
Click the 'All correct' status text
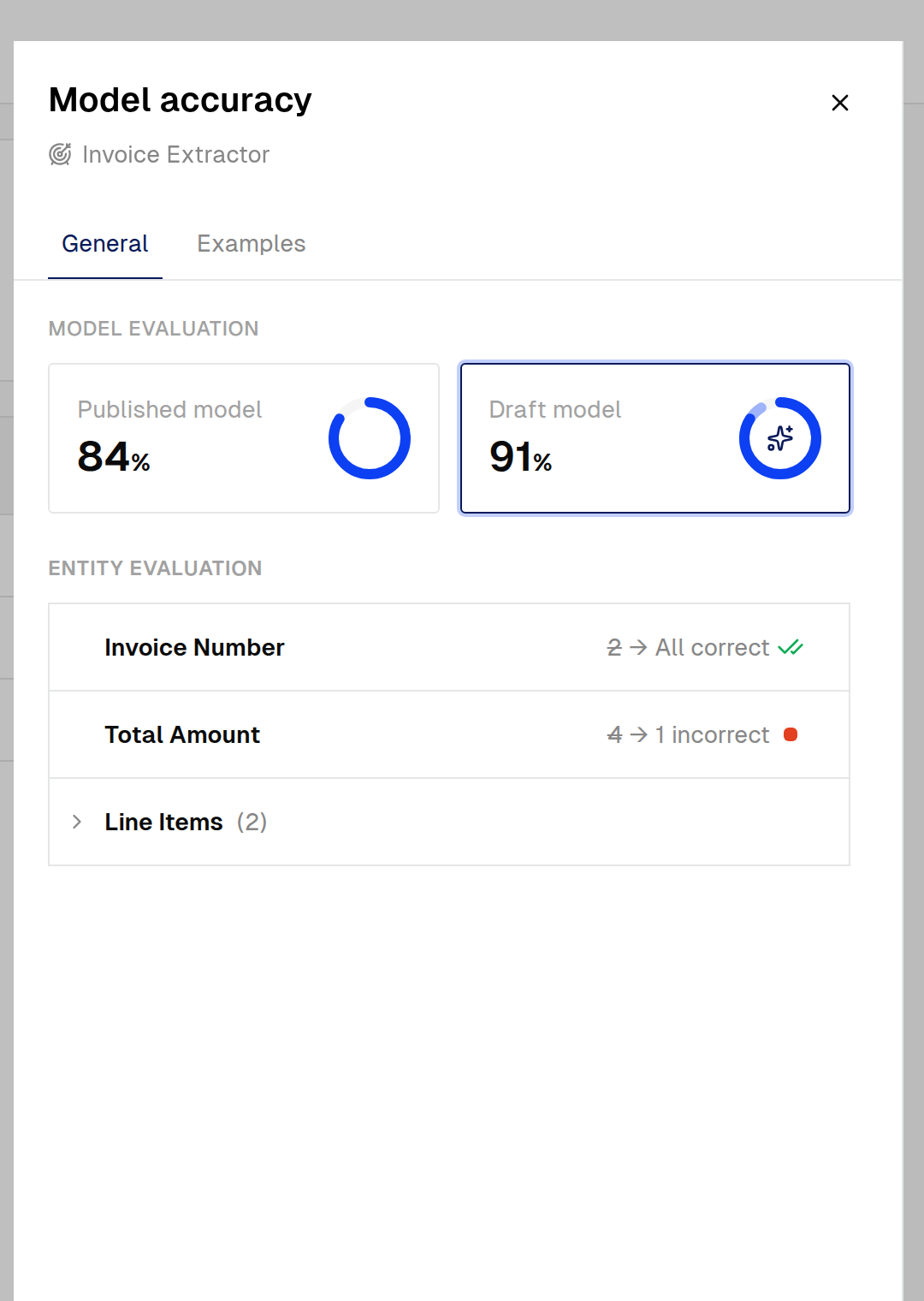click(713, 647)
